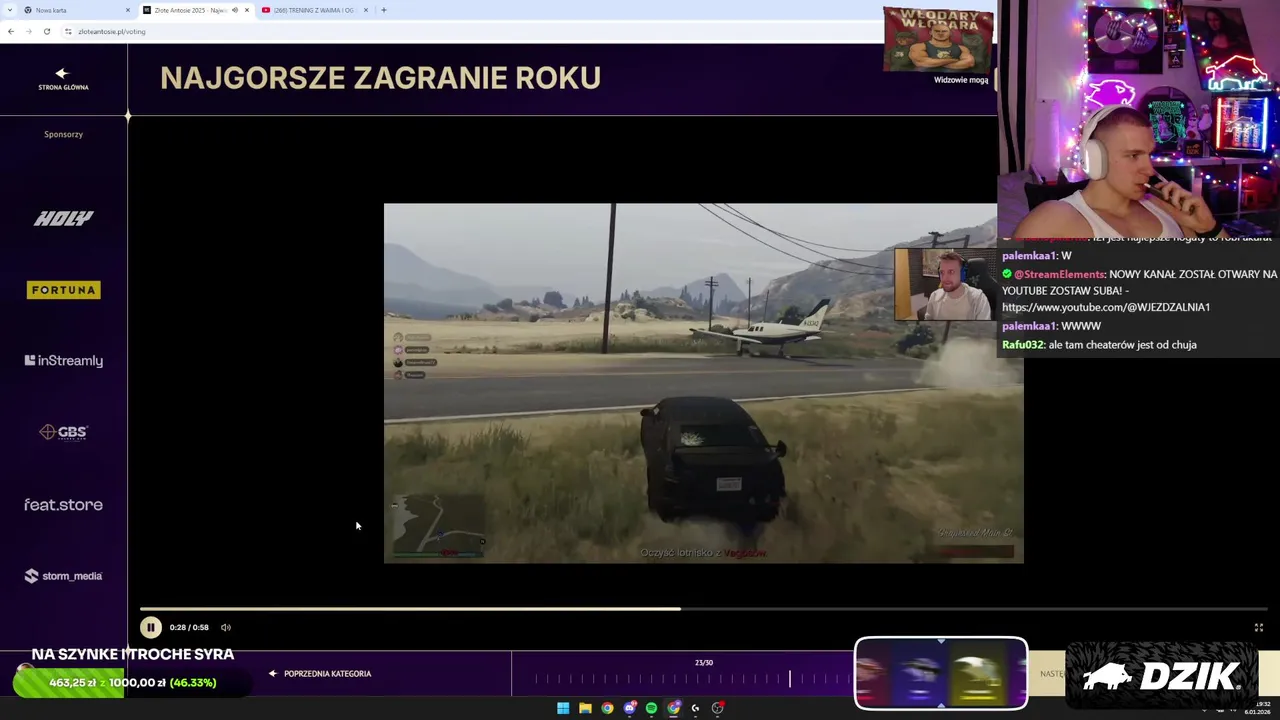This screenshot has height=720, width=1280.
Task: Pause the video with the pause button
Action: pyautogui.click(x=150, y=627)
